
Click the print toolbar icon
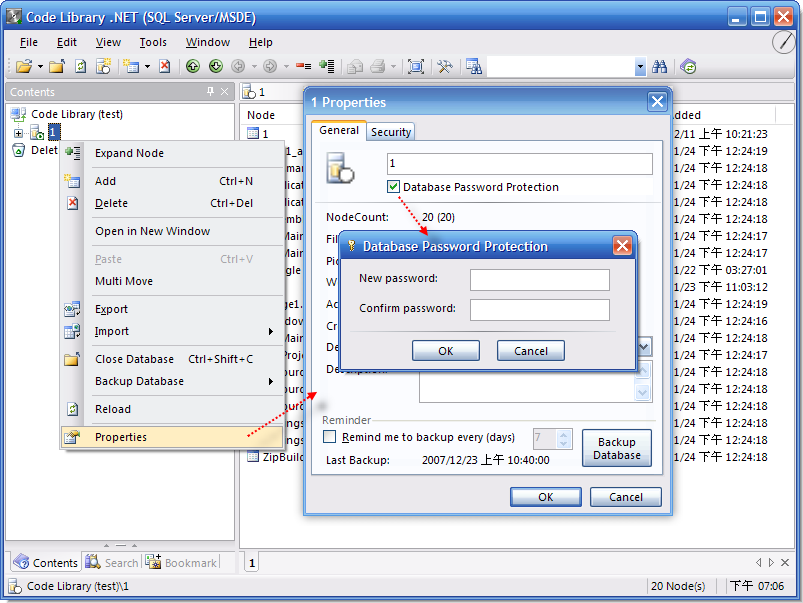(x=377, y=66)
